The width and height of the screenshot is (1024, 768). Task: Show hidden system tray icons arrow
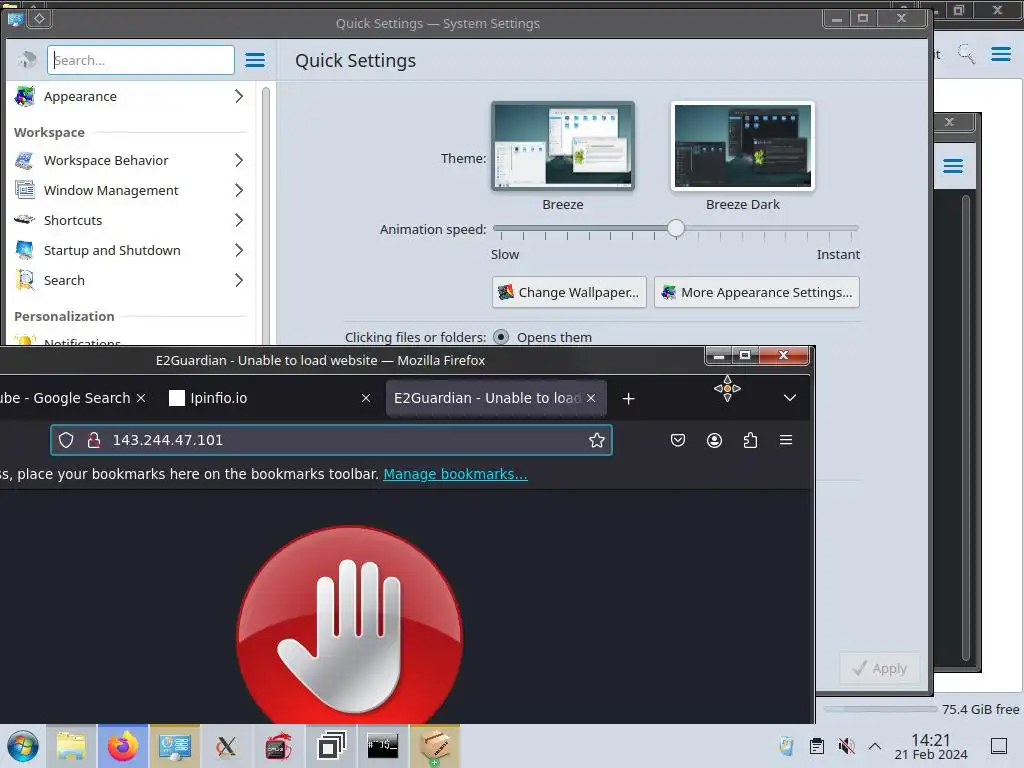click(875, 746)
